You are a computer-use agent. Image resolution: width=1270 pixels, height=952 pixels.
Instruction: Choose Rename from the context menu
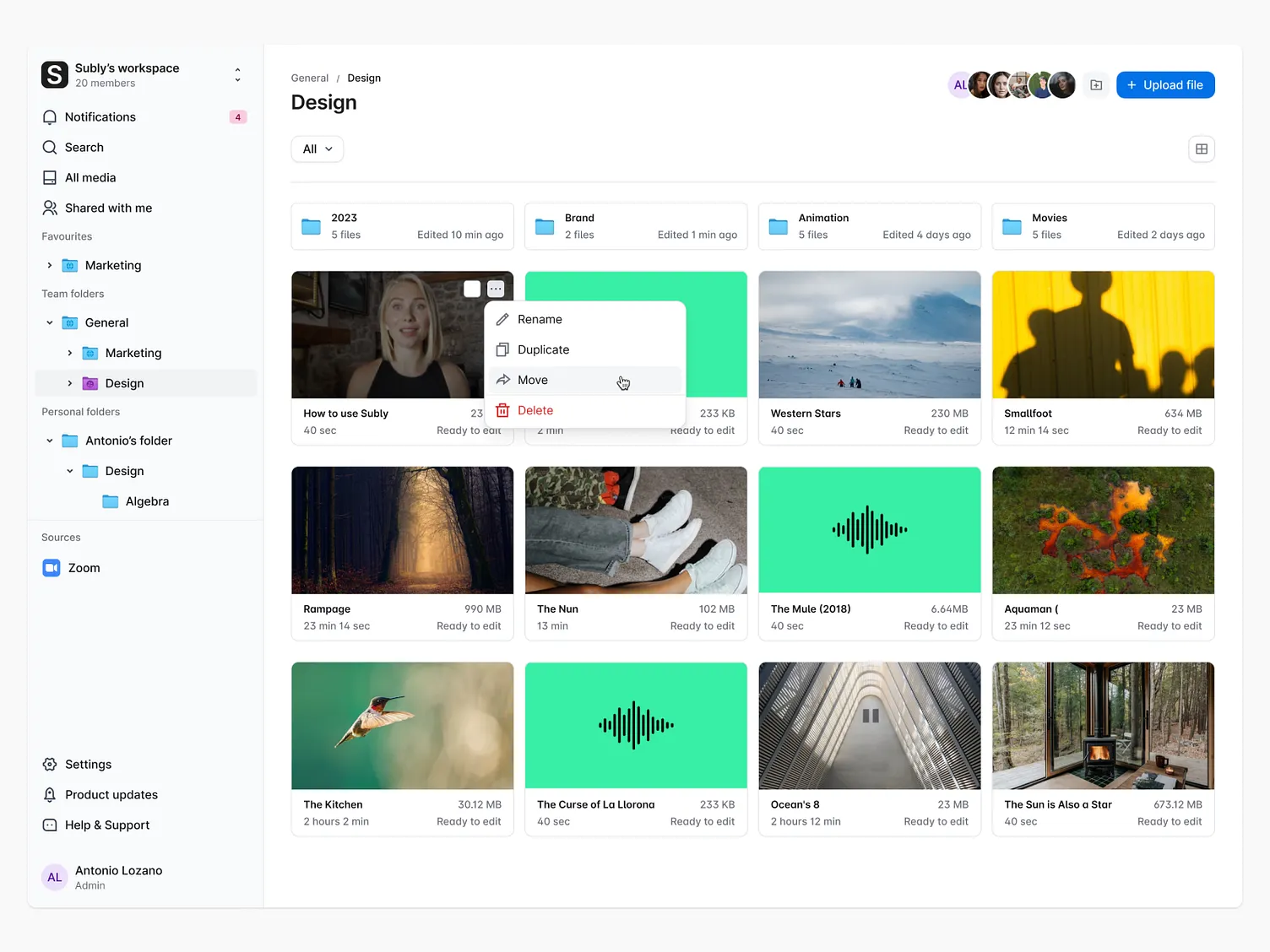click(540, 319)
